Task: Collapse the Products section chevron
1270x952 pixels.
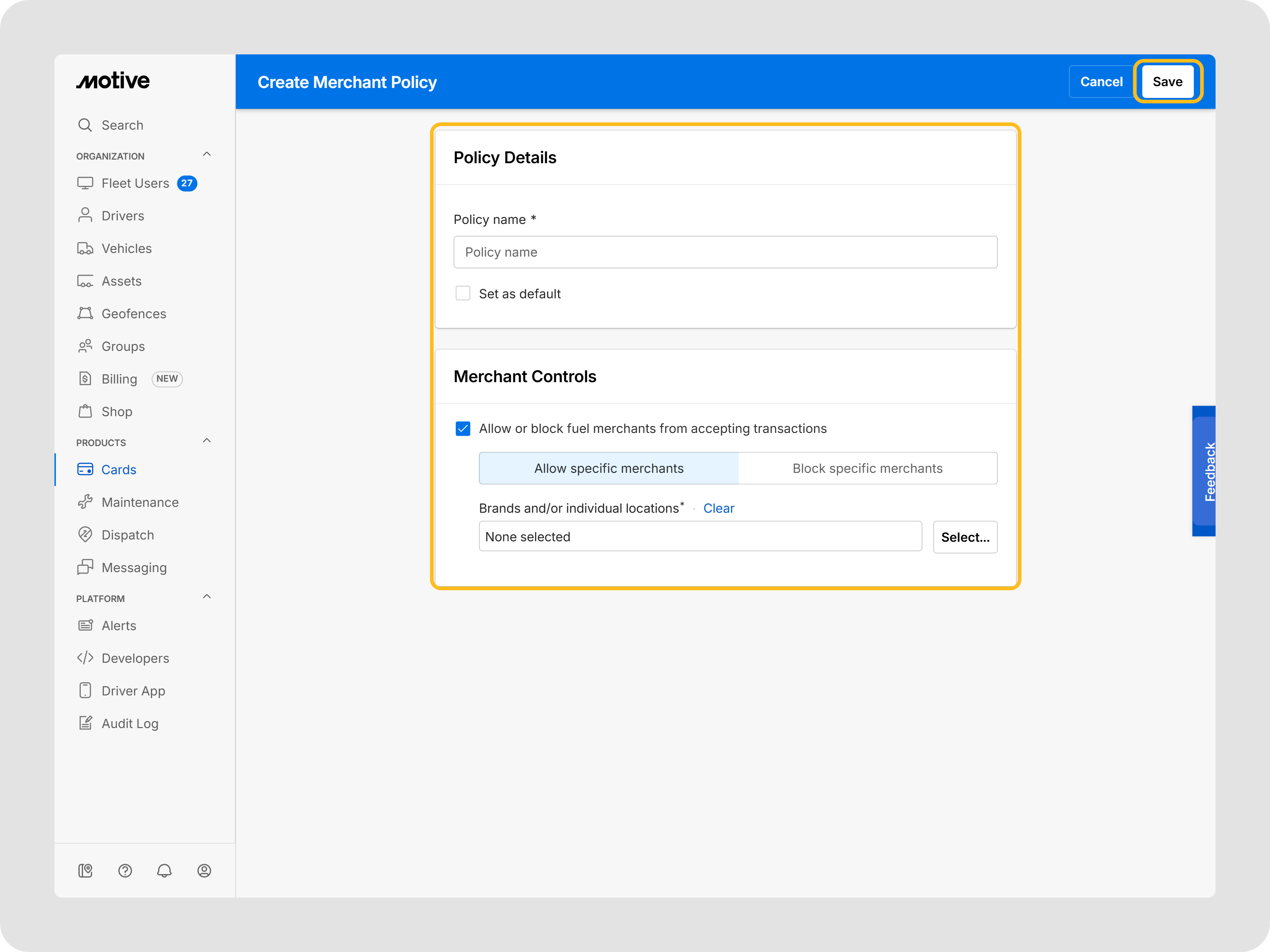Action: (207, 441)
